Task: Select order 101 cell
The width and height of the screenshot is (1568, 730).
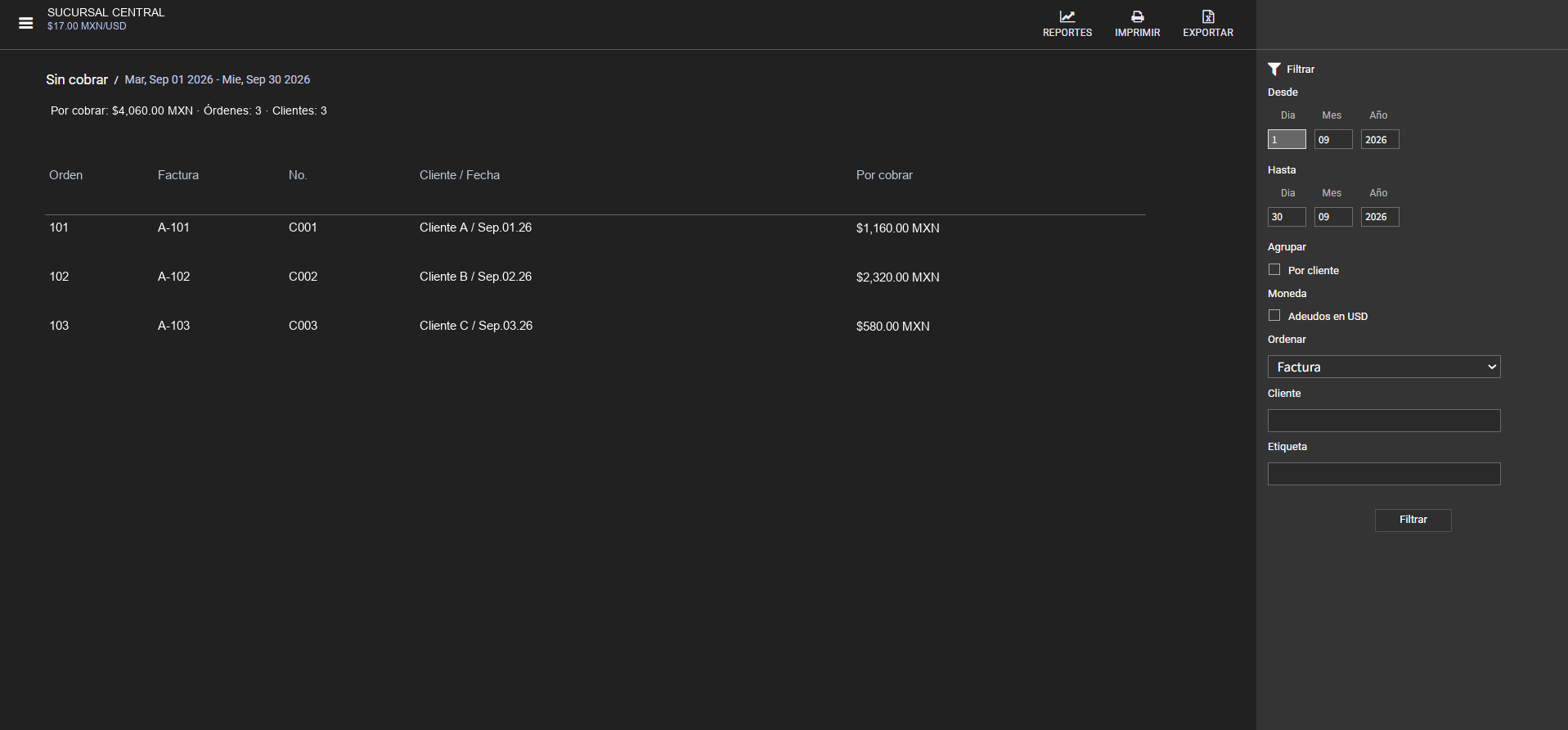Action: [59, 228]
